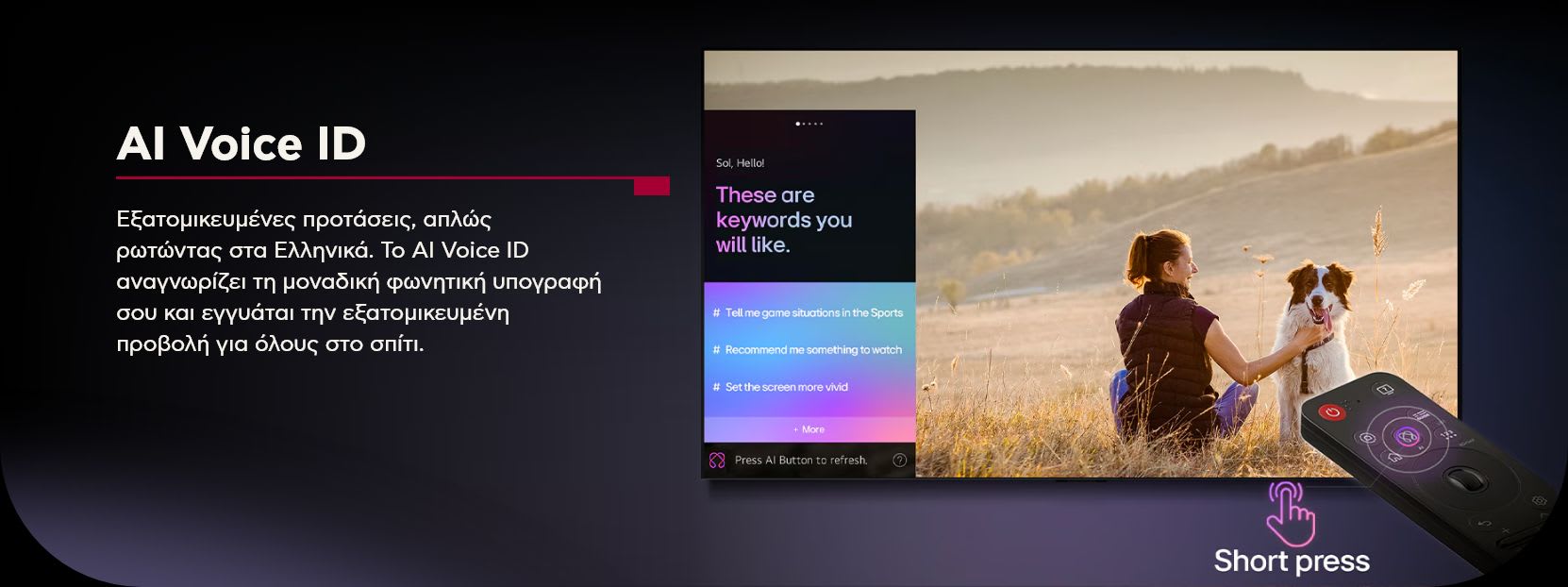
Task: Click the help question mark icon
Action: (899, 461)
